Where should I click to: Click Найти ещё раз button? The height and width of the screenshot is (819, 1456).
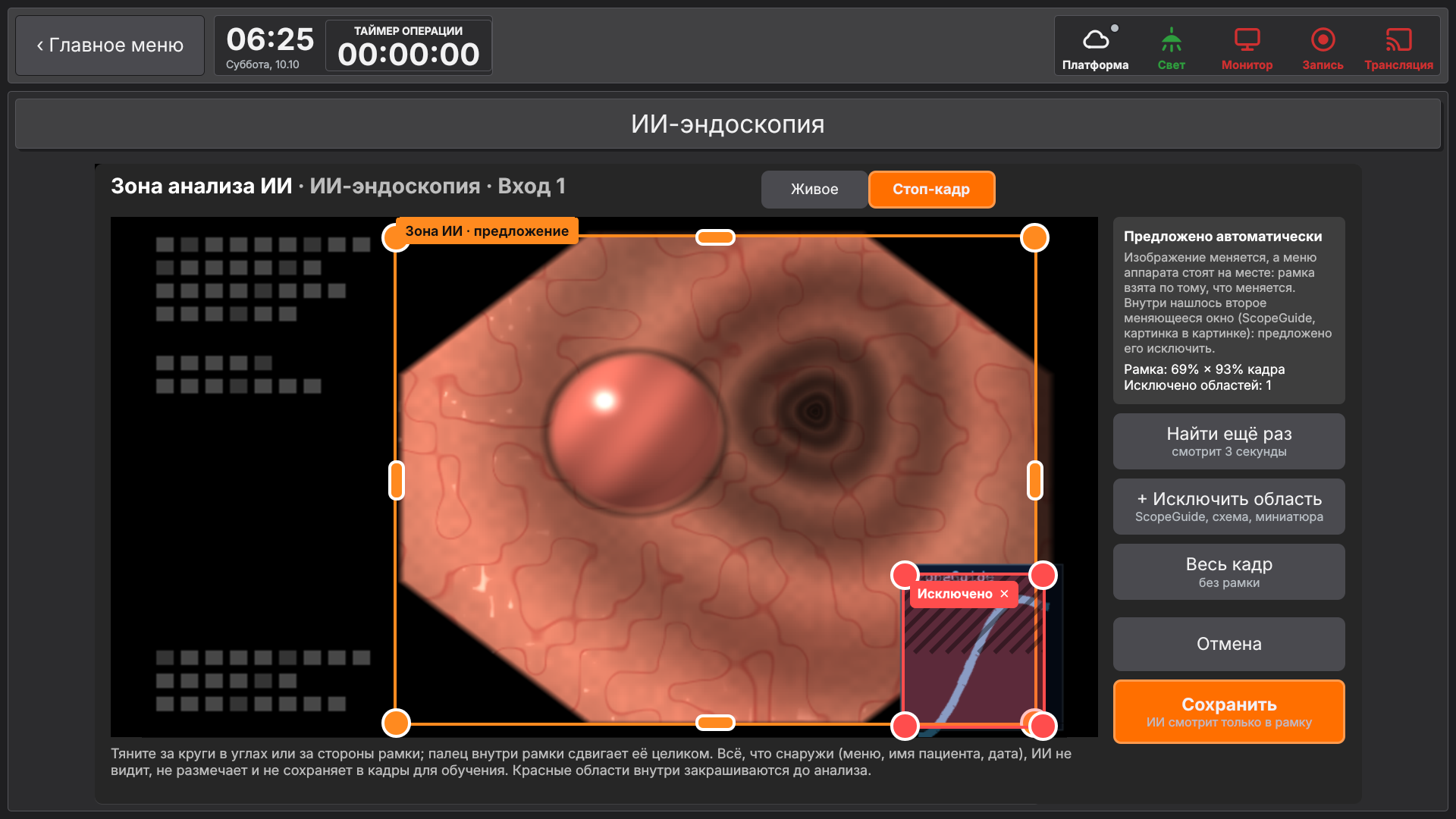point(1228,441)
